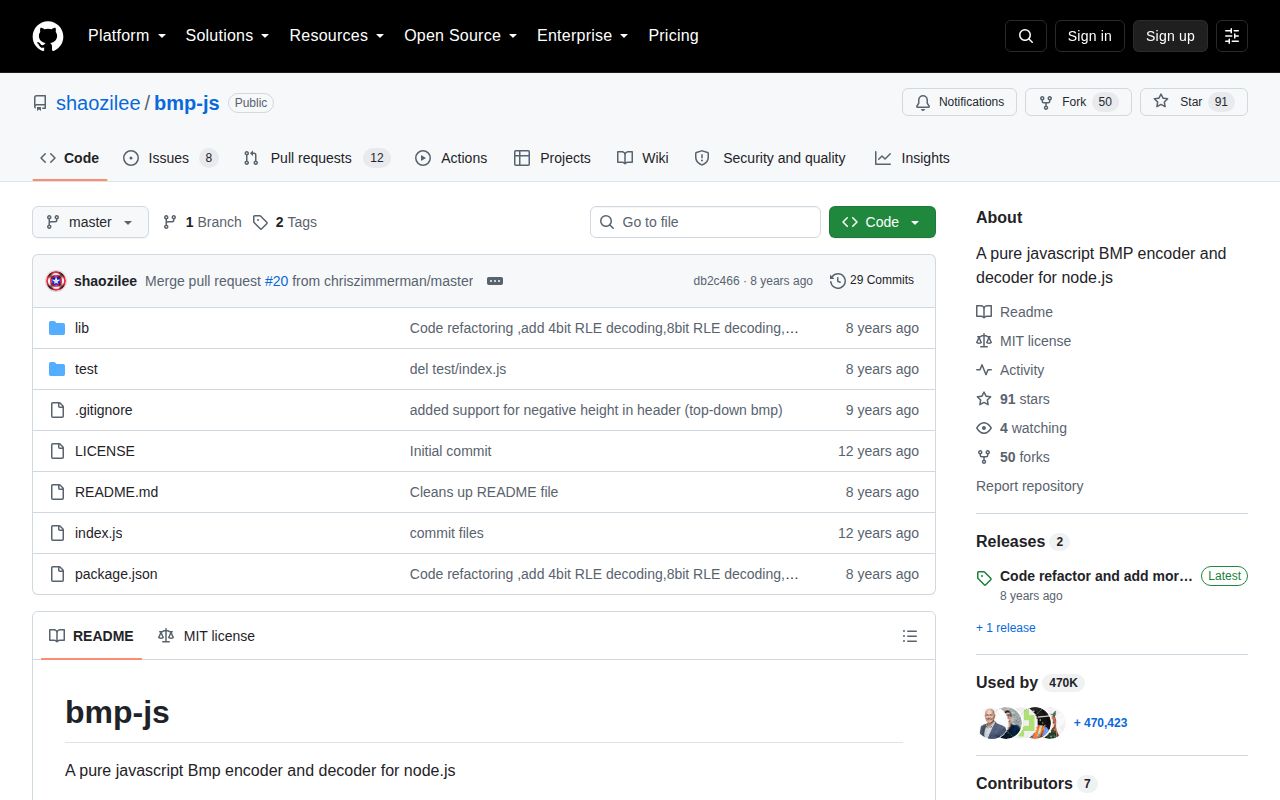
Task: View the 4 watching link
Action: pos(1021,428)
